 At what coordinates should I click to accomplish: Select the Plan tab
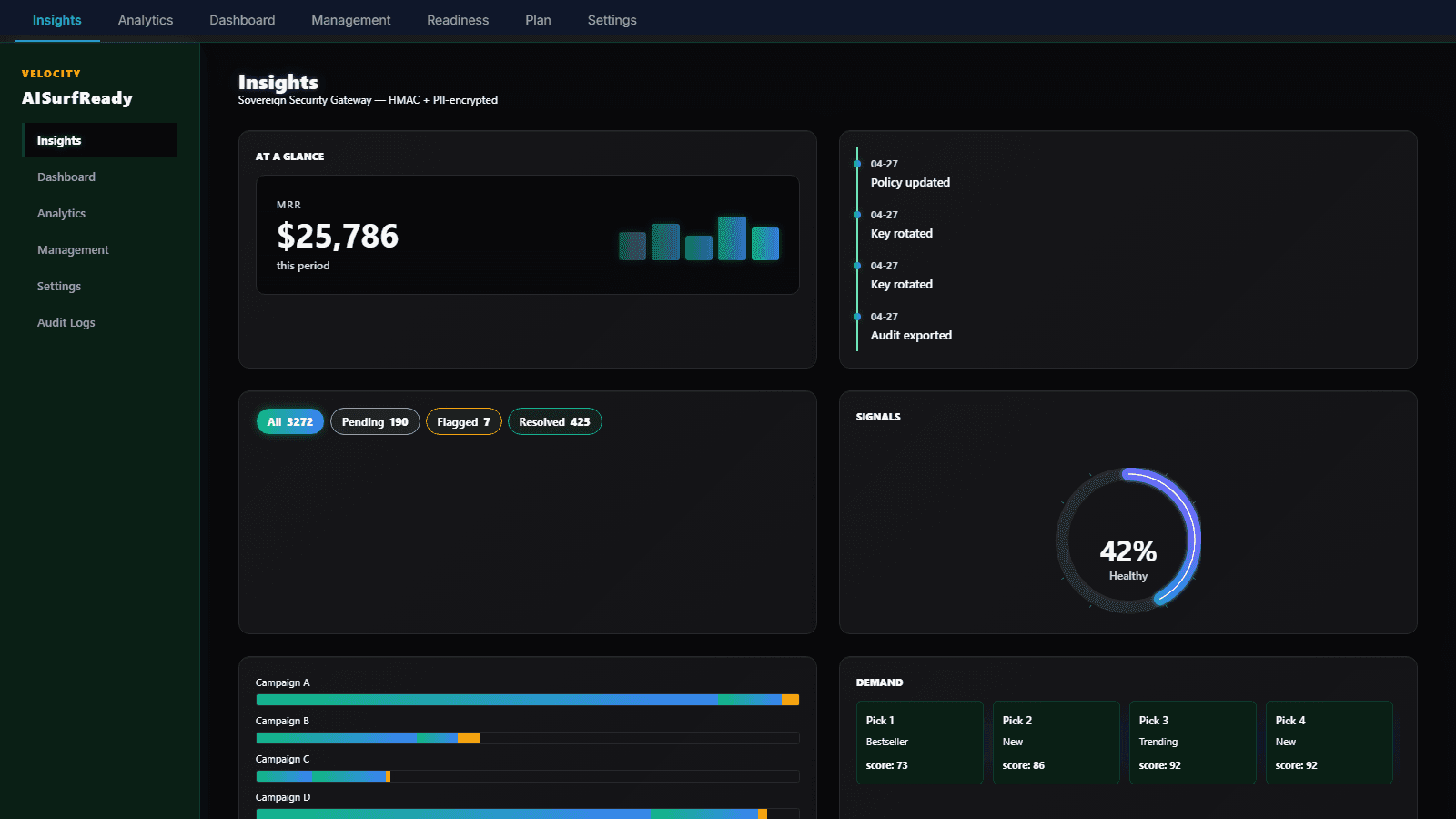coord(538,20)
